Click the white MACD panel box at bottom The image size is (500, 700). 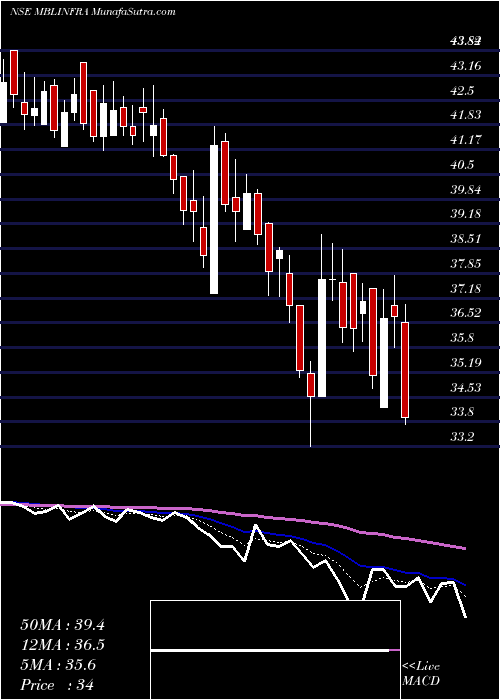coord(275,650)
